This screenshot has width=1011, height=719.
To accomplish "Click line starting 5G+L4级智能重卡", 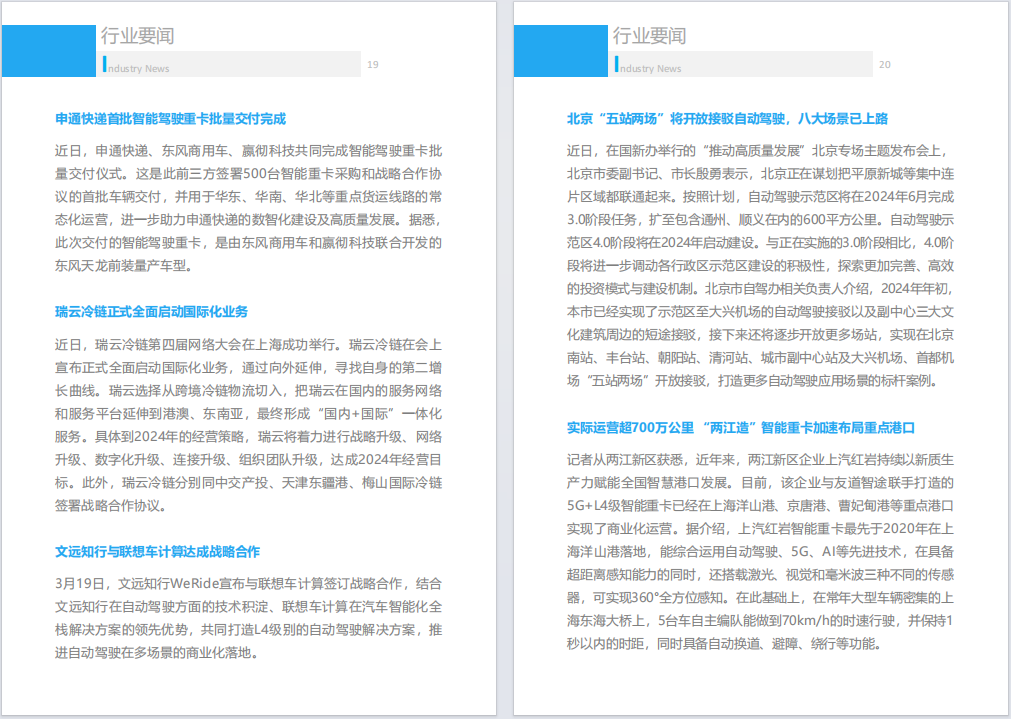I will [760, 506].
